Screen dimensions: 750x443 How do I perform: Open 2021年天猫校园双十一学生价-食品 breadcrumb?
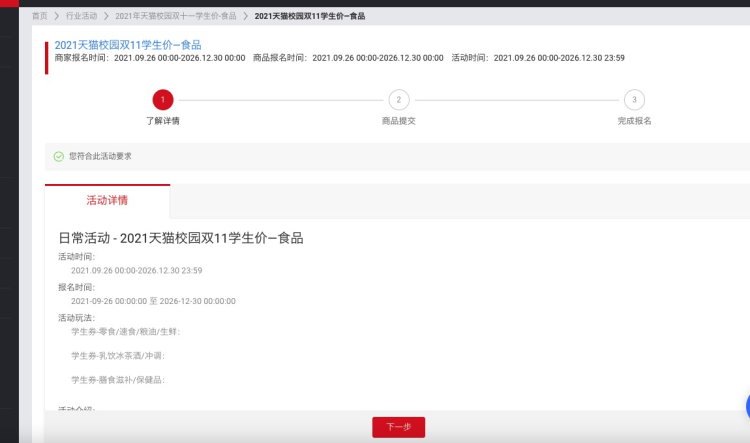[x=176, y=16]
